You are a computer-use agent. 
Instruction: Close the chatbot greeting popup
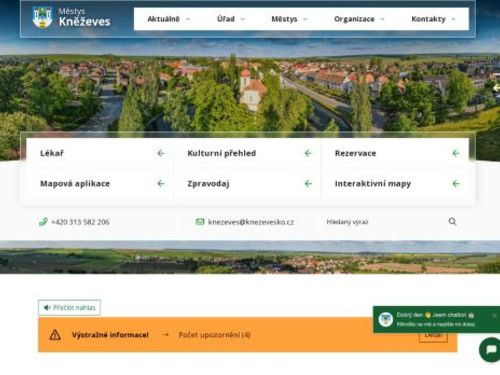click(494, 315)
